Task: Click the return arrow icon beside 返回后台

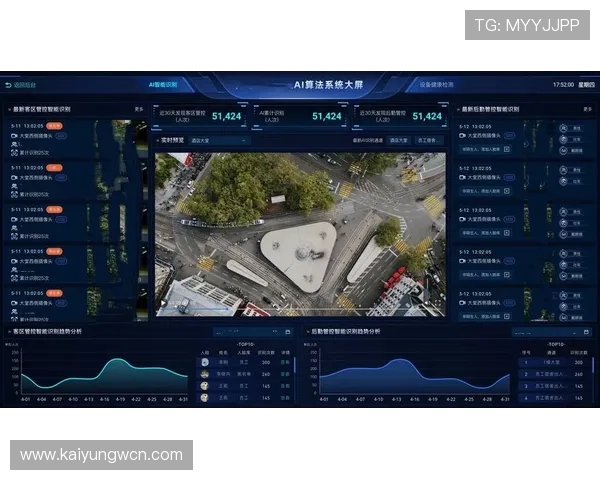Action: (8, 85)
